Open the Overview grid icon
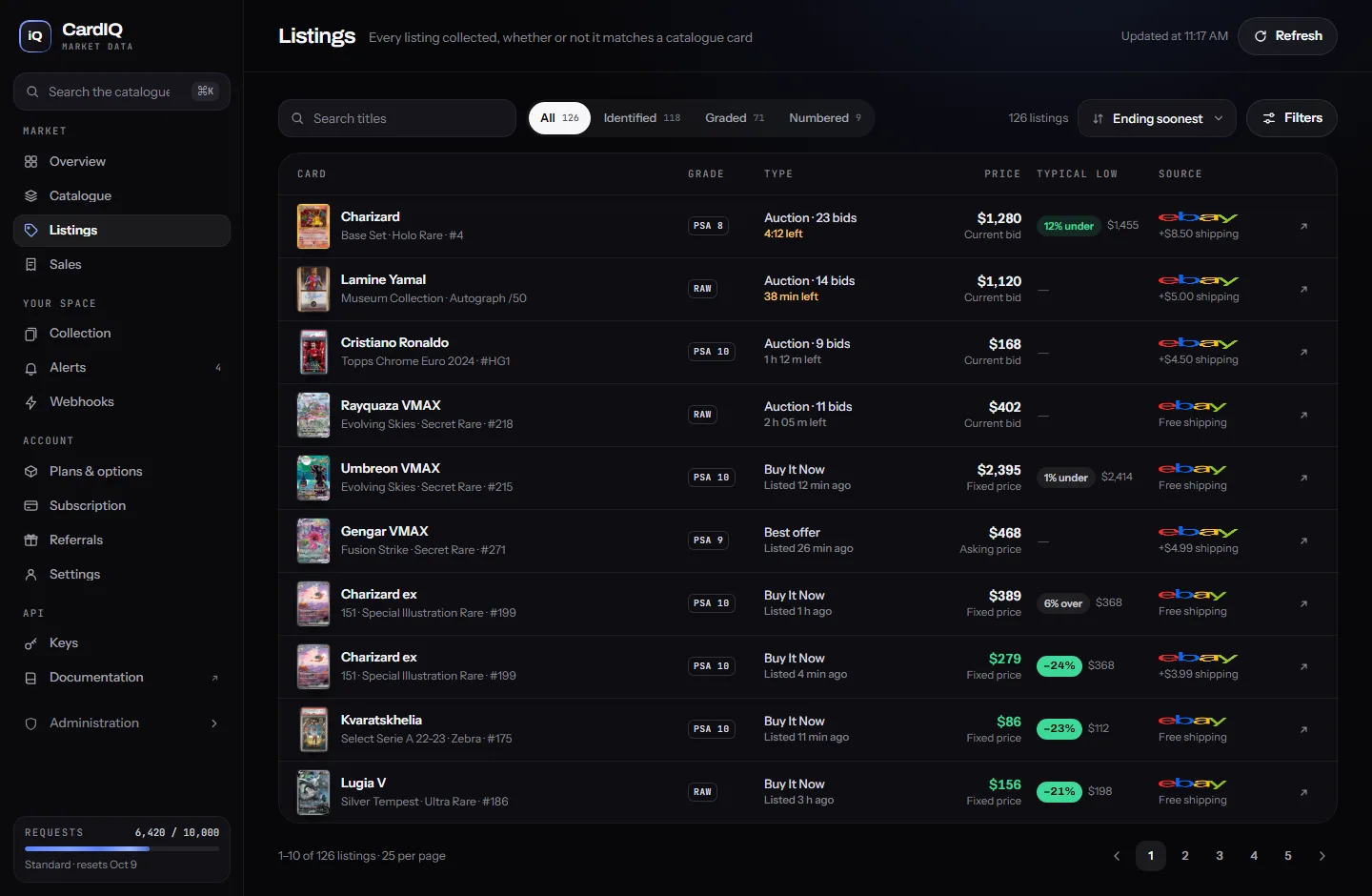 click(31, 162)
